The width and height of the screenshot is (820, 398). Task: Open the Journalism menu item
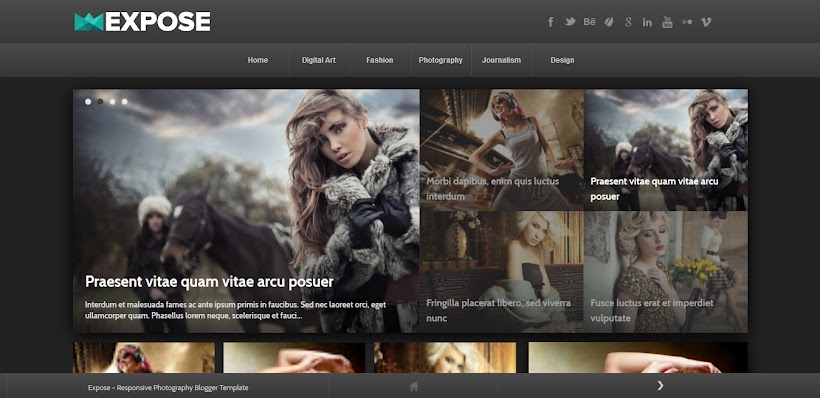(502, 60)
